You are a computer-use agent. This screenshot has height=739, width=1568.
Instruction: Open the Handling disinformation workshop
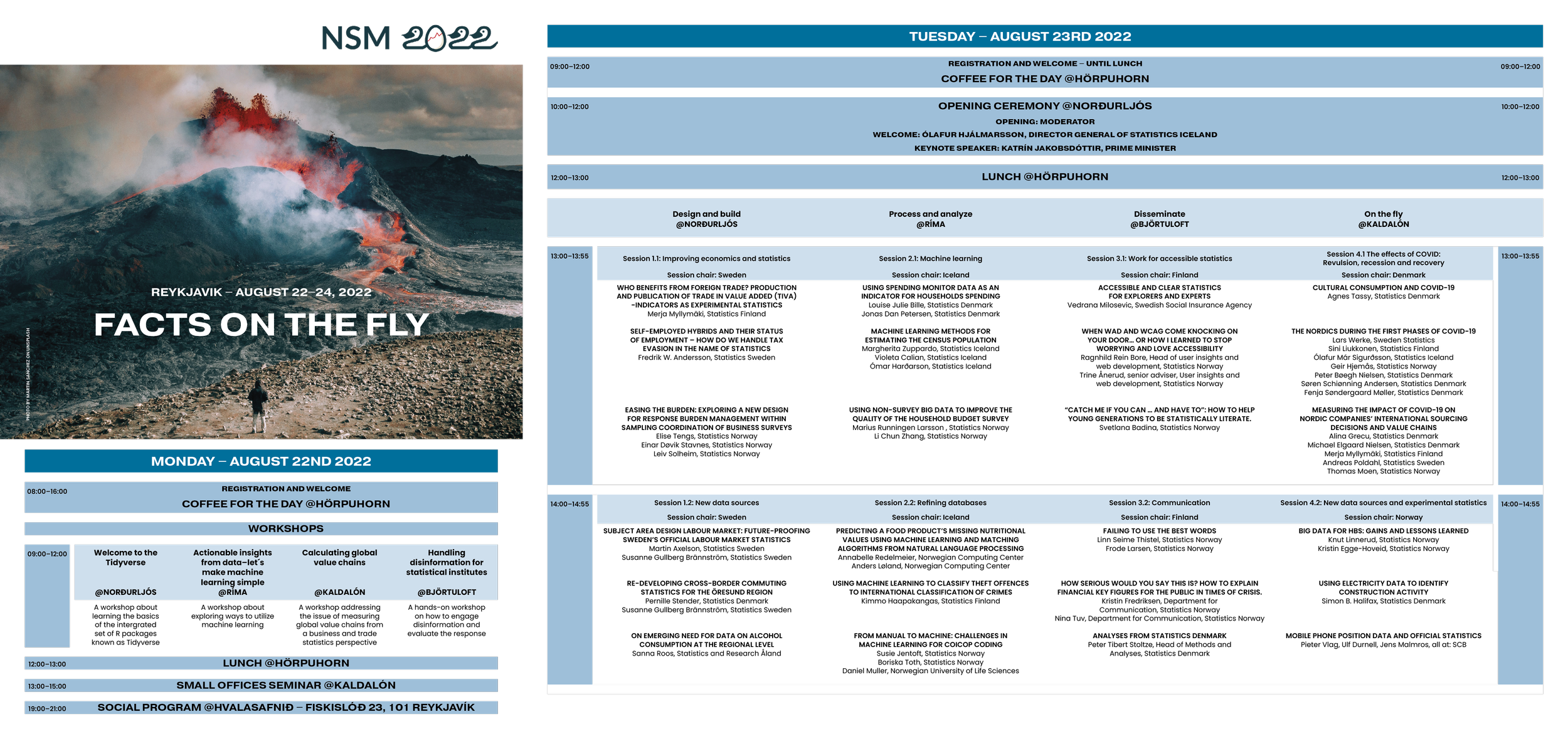(x=446, y=562)
